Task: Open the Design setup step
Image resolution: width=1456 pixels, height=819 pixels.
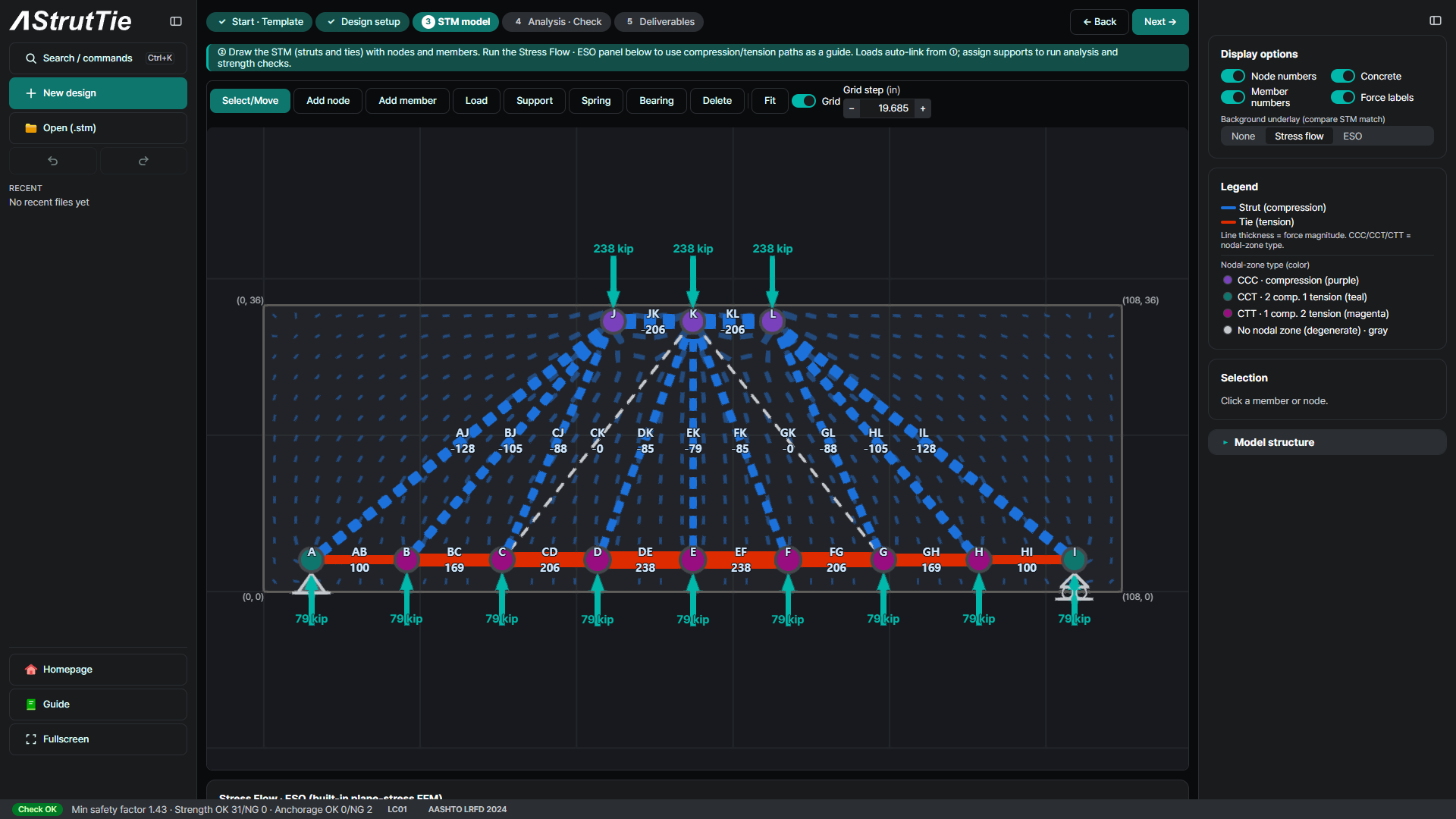Action: coord(362,22)
